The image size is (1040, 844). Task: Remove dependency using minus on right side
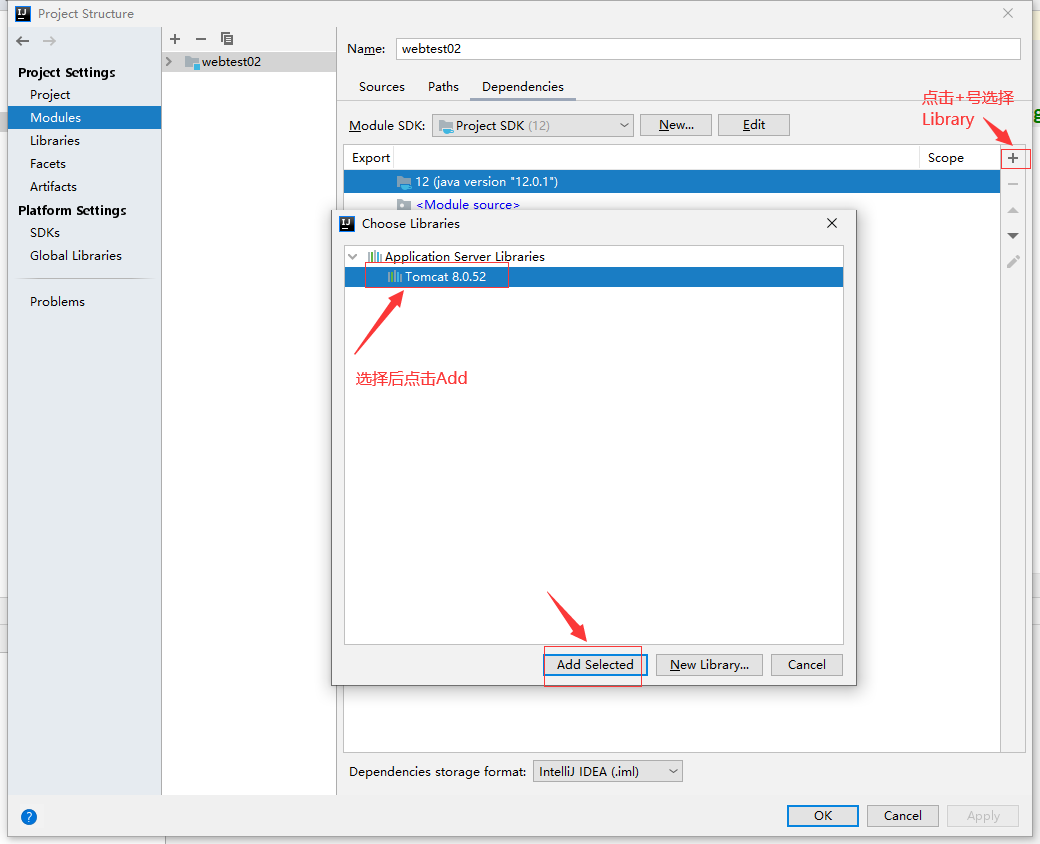[x=1013, y=184]
